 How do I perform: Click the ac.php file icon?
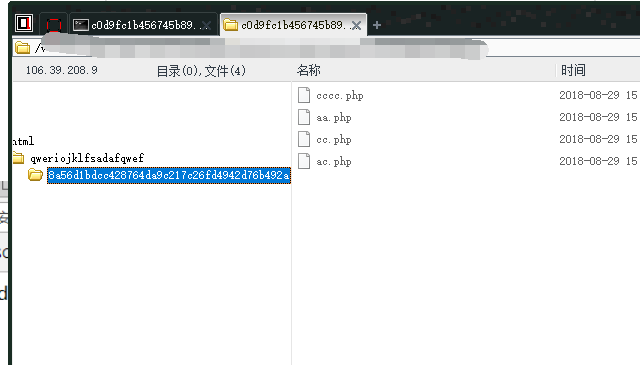(x=304, y=161)
